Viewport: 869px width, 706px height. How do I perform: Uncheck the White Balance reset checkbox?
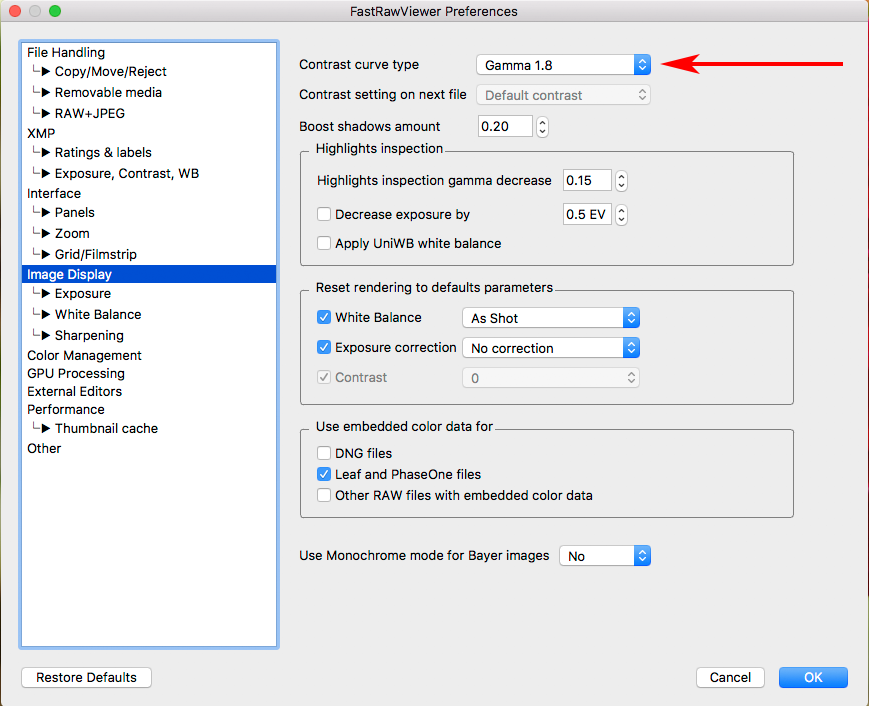click(x=324, y=318)
